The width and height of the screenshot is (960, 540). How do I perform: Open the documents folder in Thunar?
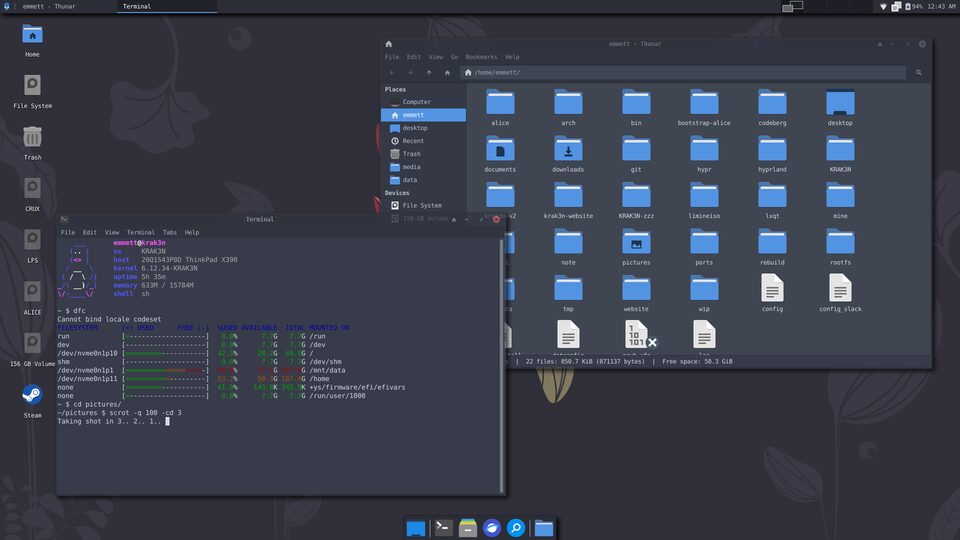point(500,154)
